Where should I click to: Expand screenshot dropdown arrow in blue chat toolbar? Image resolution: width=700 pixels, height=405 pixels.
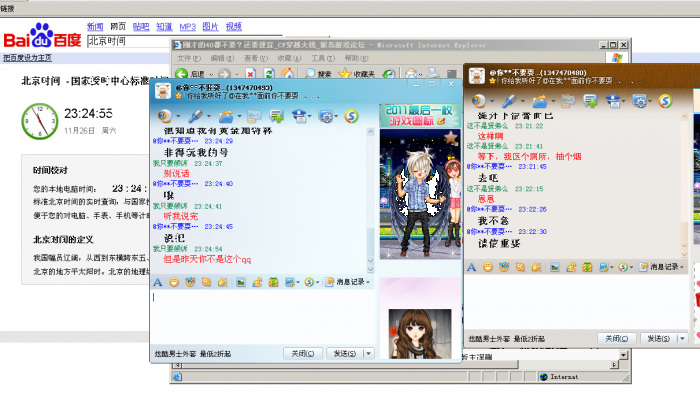(x=298, y=282)
